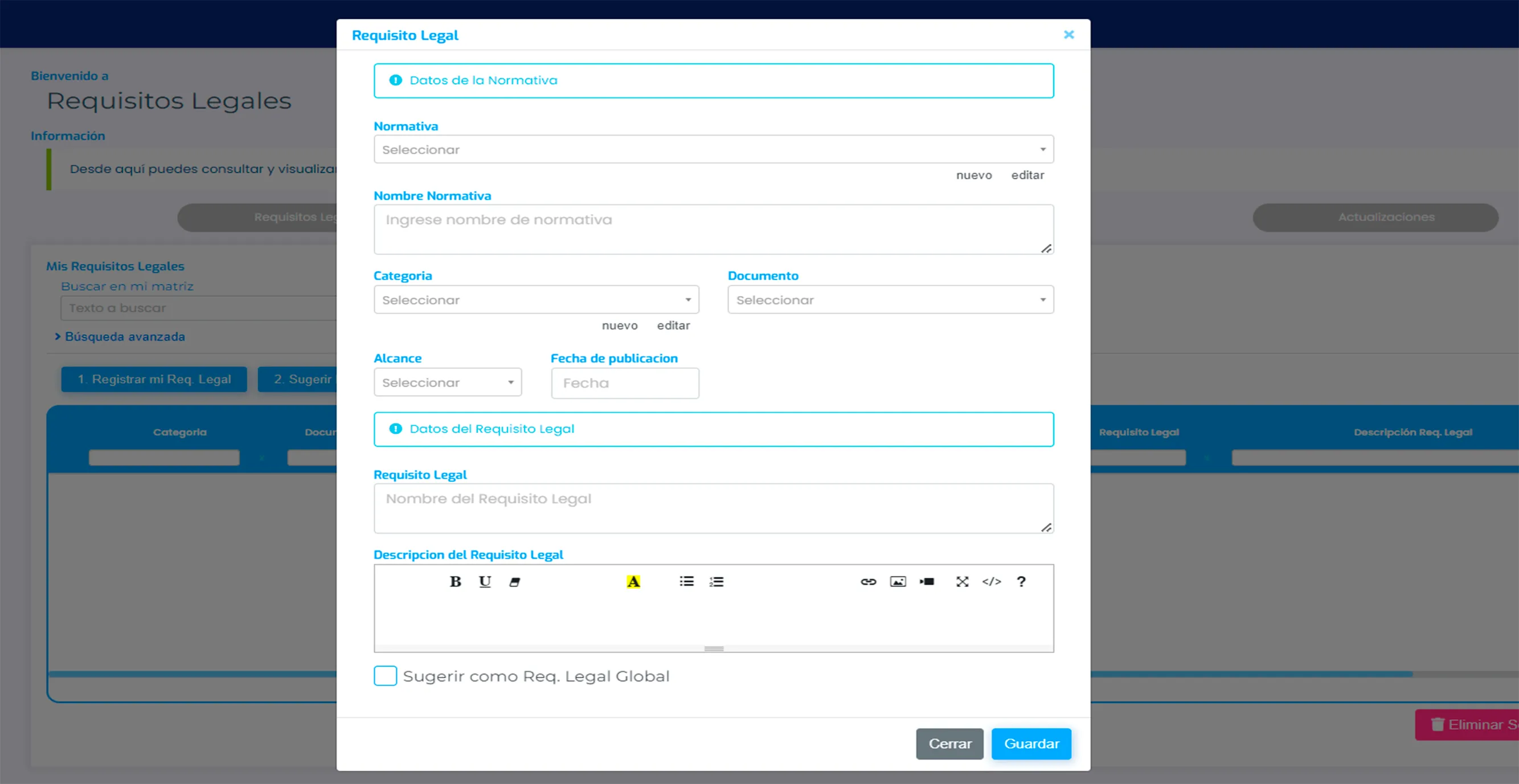The image size is (1519, 784).
Task: Click the Requisito Legal name text area
Action: click(x=714, y=508)
